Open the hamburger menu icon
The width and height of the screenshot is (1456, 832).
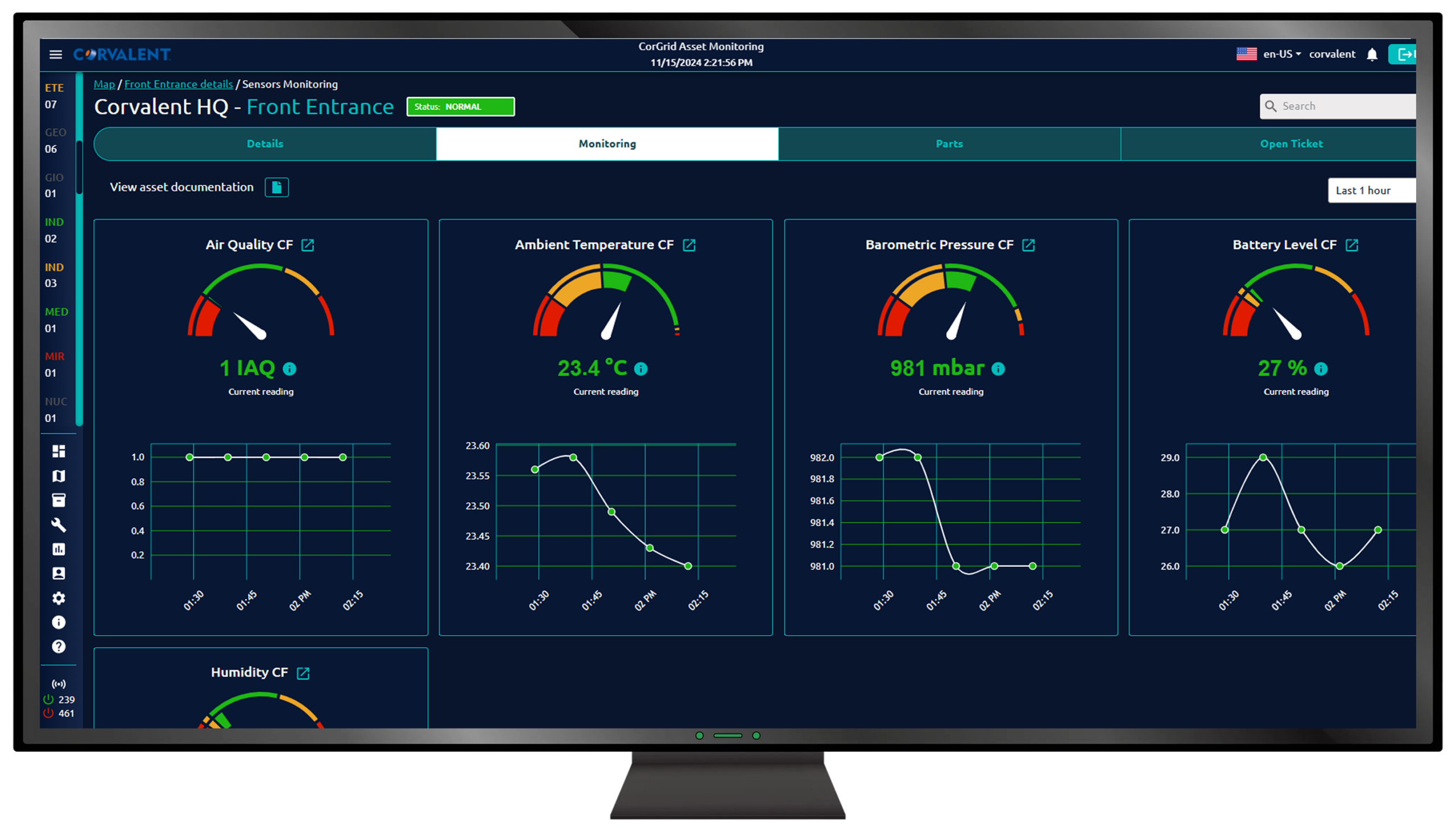point(55,54)
